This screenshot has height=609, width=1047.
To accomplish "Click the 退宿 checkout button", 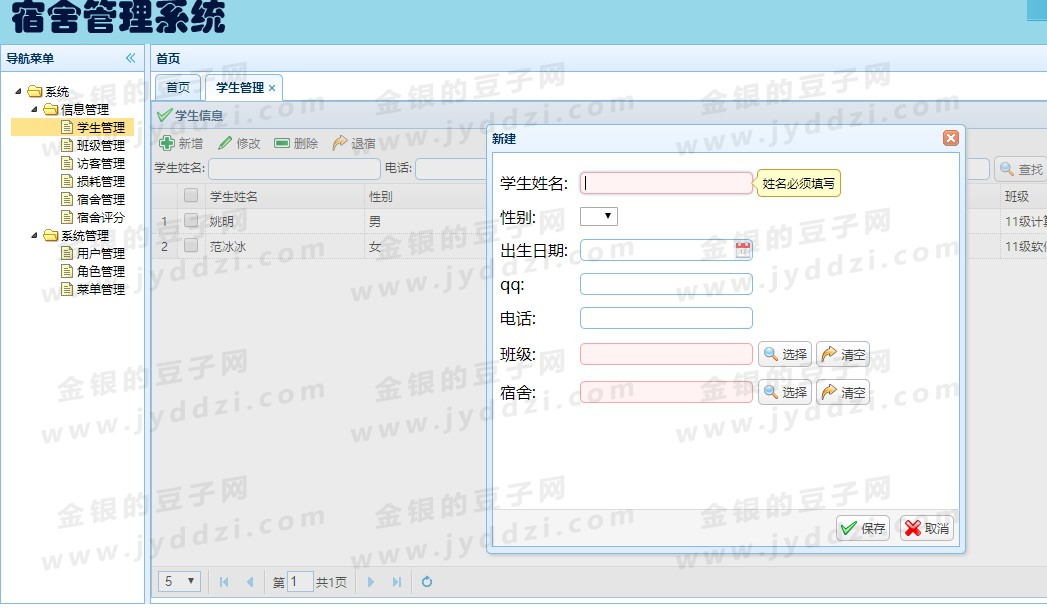I will (x=354, y=143).
